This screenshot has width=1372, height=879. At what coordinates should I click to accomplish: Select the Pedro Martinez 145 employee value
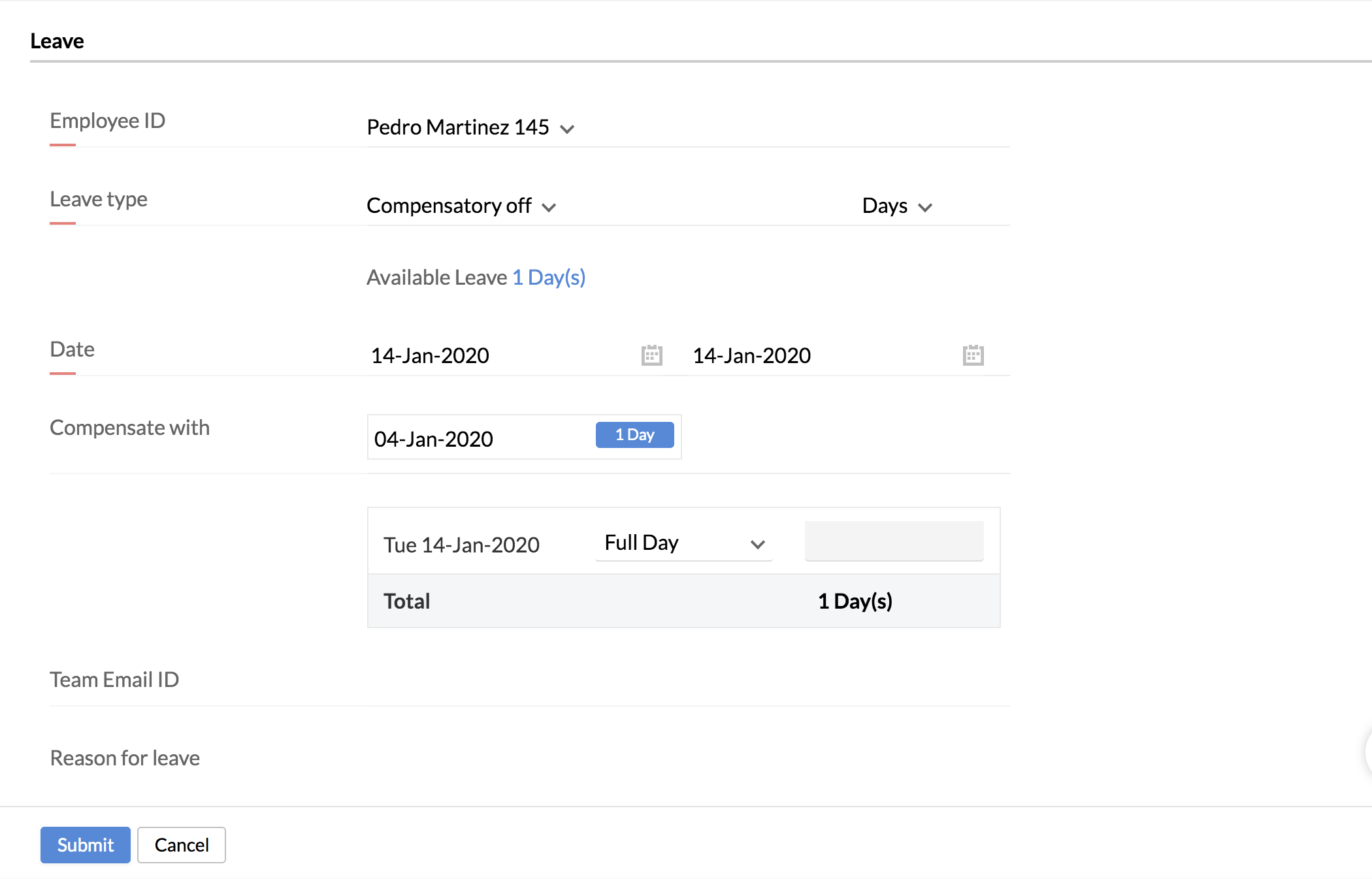pos(457,127)
